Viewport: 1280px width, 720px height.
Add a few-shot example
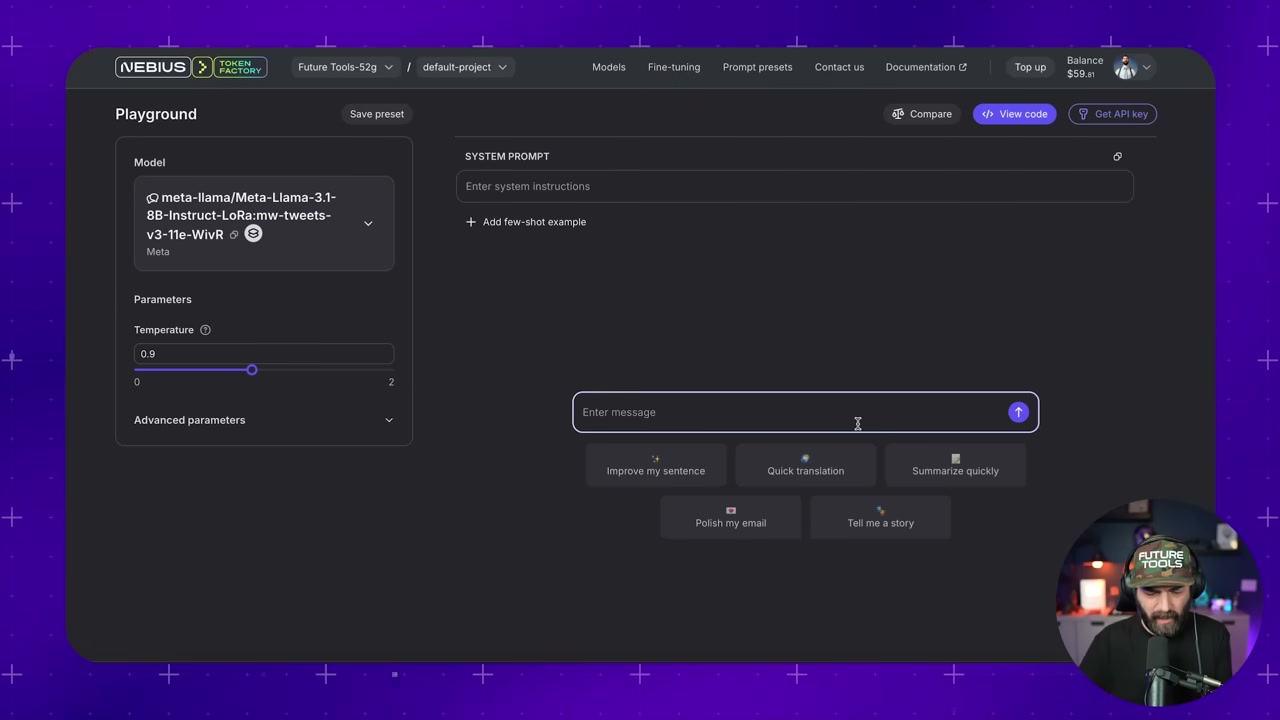click(x=526, y=222)
